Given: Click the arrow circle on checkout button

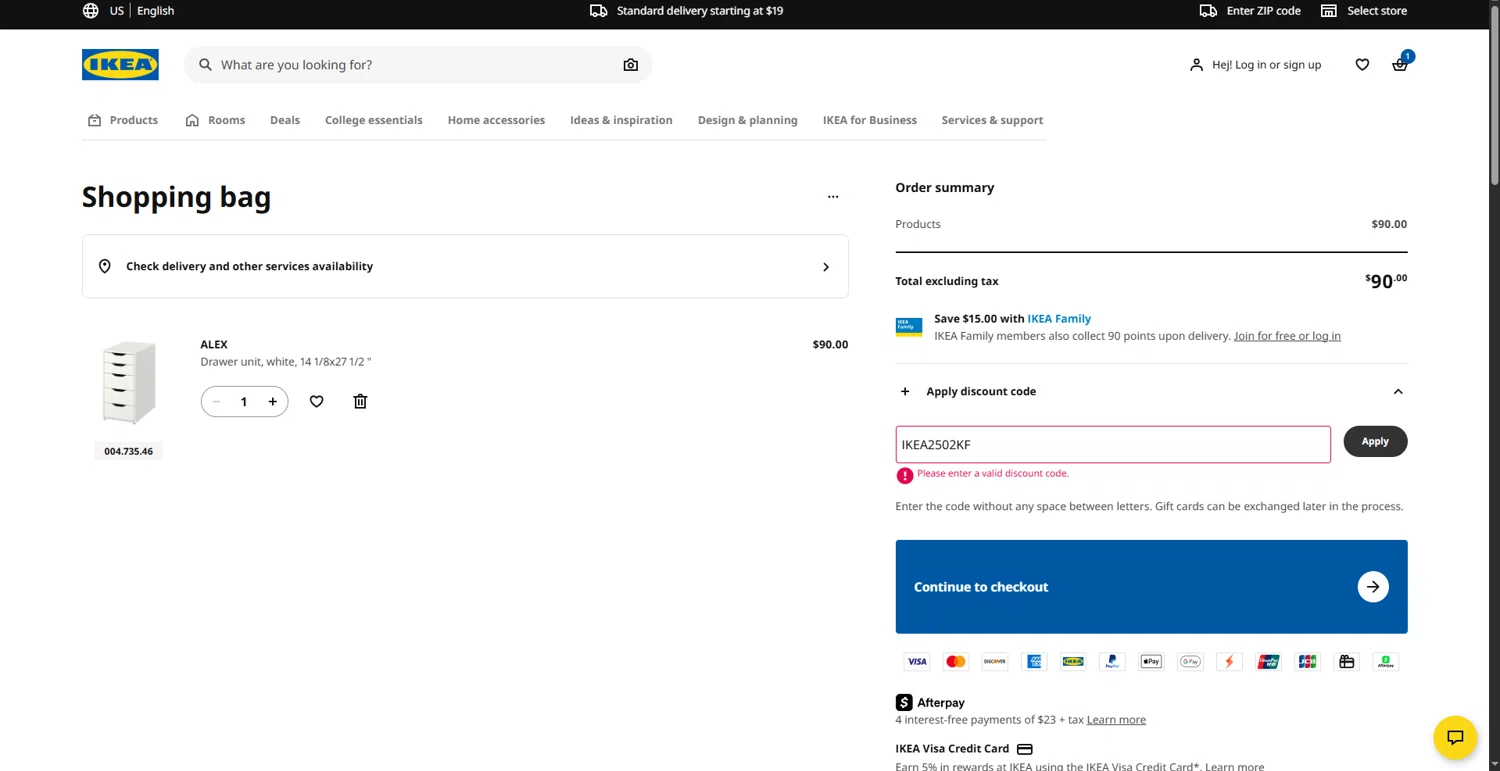Looking at the screenshot, I should click(1373, 587).
